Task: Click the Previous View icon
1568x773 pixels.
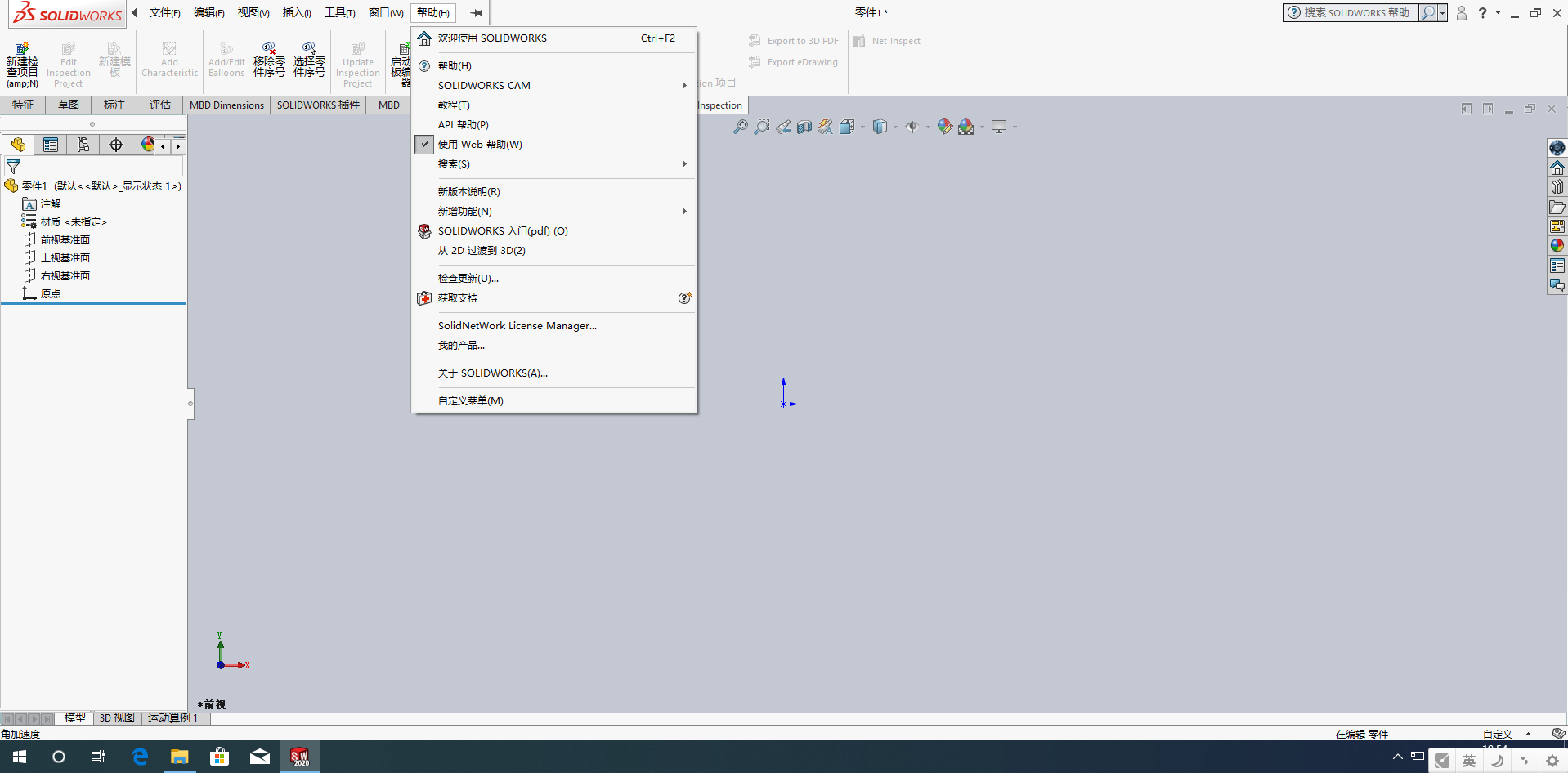Action: pos(783,127)
